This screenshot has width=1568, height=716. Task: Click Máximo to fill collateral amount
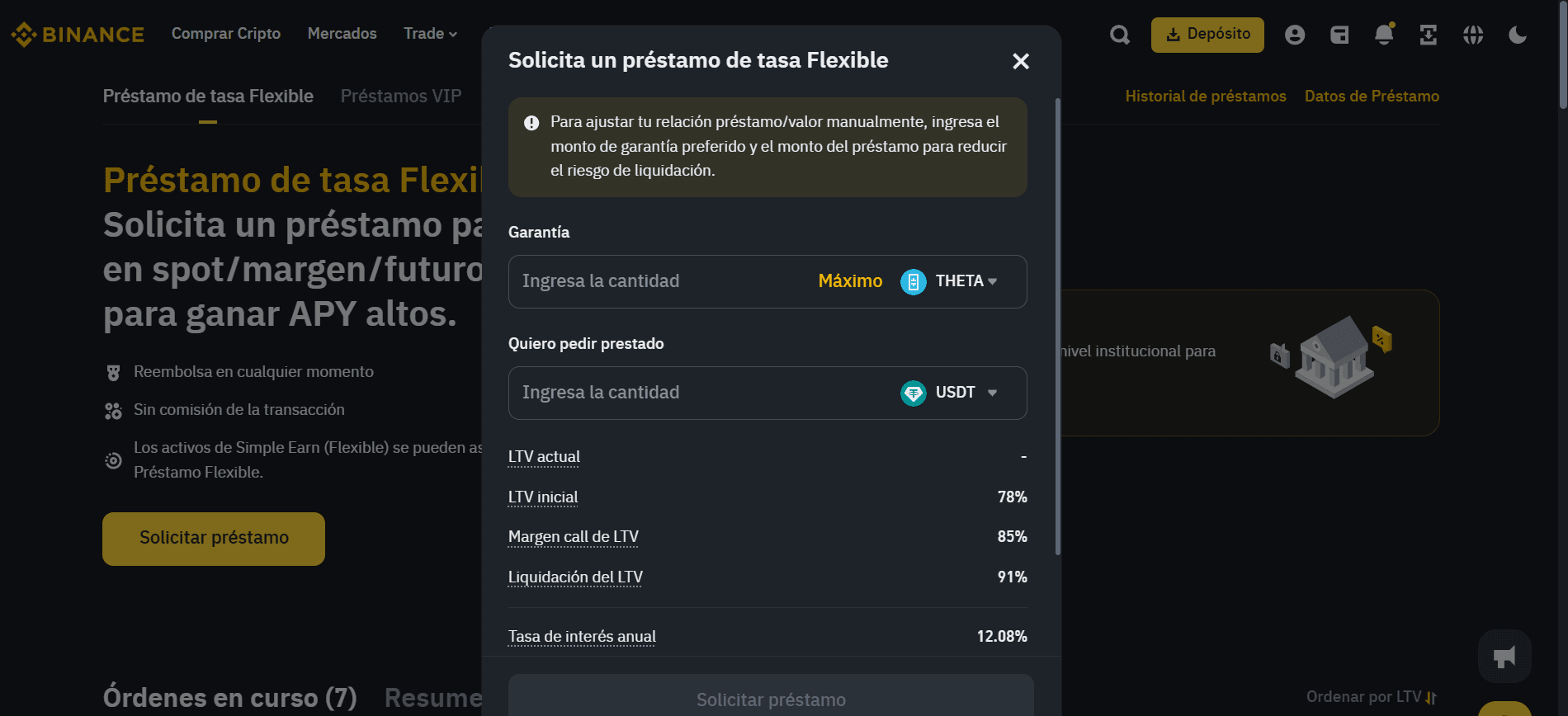point(850,281)
